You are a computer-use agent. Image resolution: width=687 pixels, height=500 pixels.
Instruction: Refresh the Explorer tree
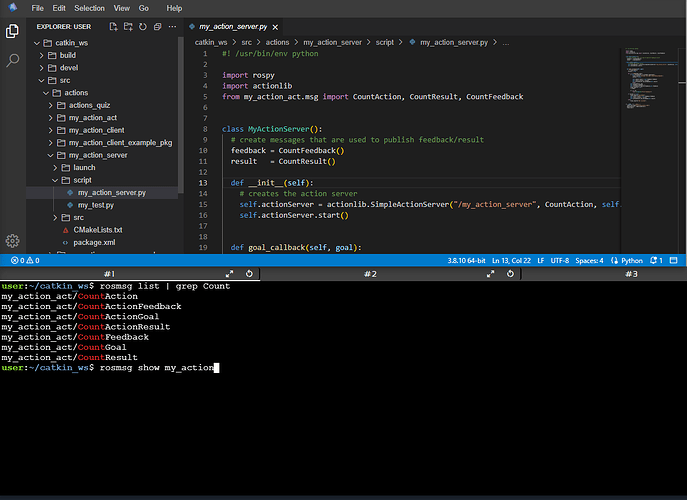coord(143,27)
